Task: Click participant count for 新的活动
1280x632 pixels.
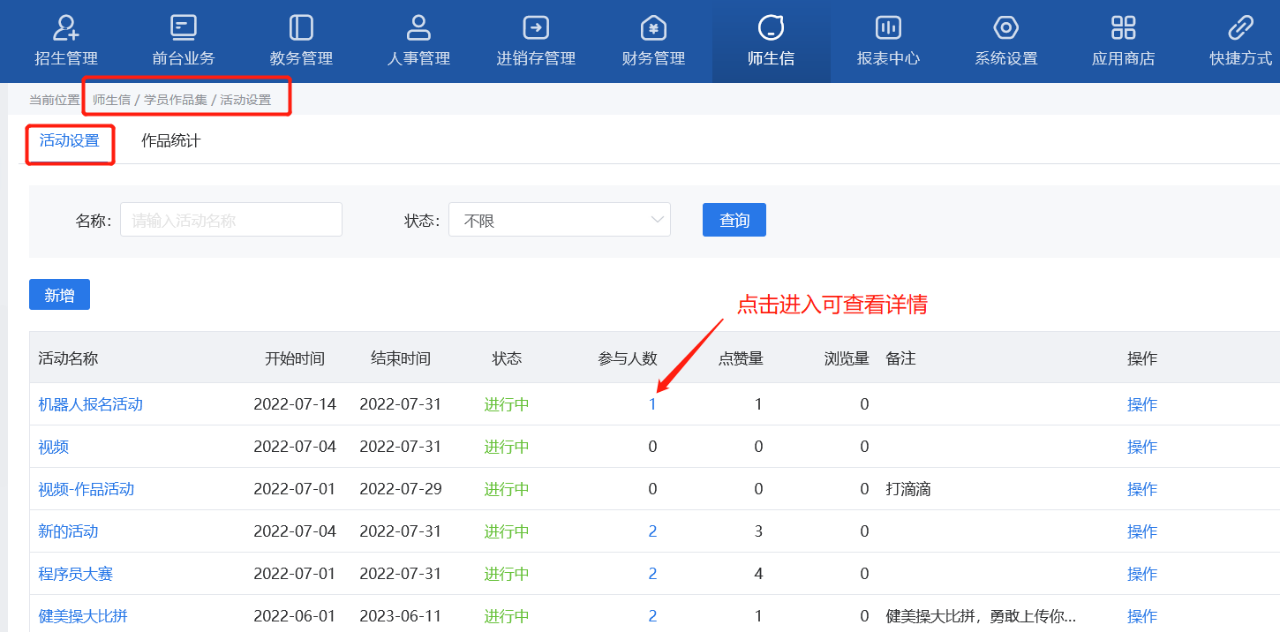Action: tap(653, 532)
